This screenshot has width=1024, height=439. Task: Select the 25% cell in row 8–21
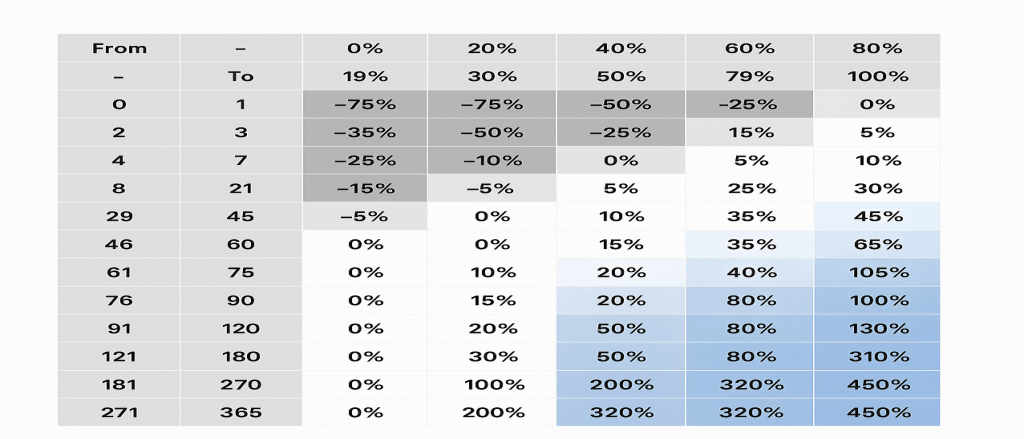pyautogui.click(x=749, y=187)
